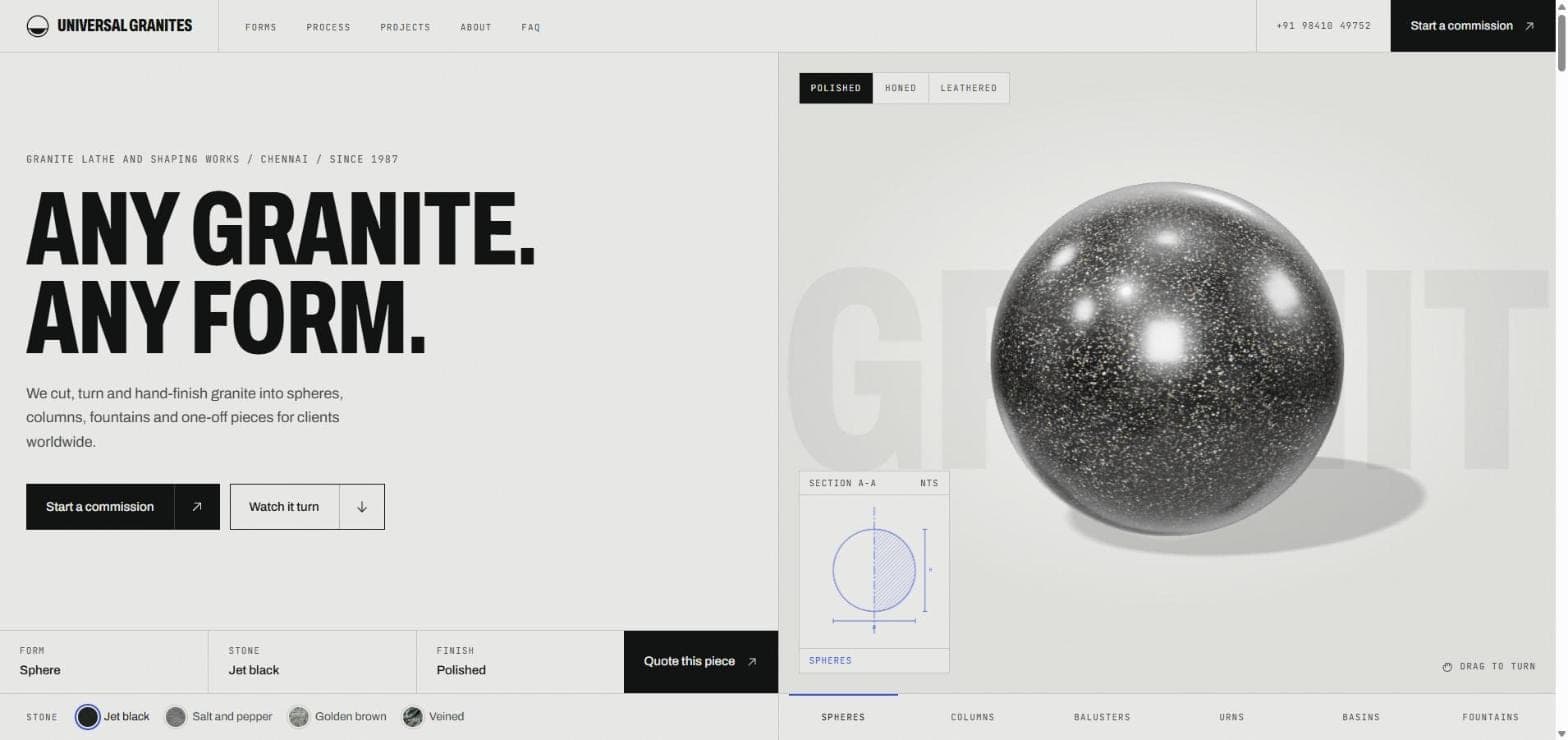Switch the finish to Polished
The image size is (1568, 740).
836,88
